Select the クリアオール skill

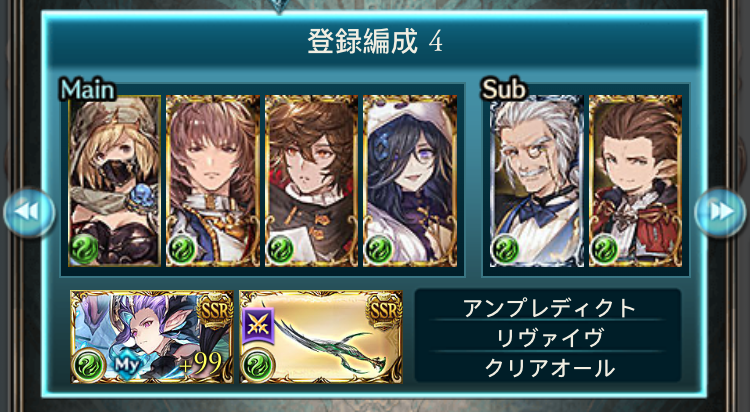pyautogui.click(x=549, y=367)
